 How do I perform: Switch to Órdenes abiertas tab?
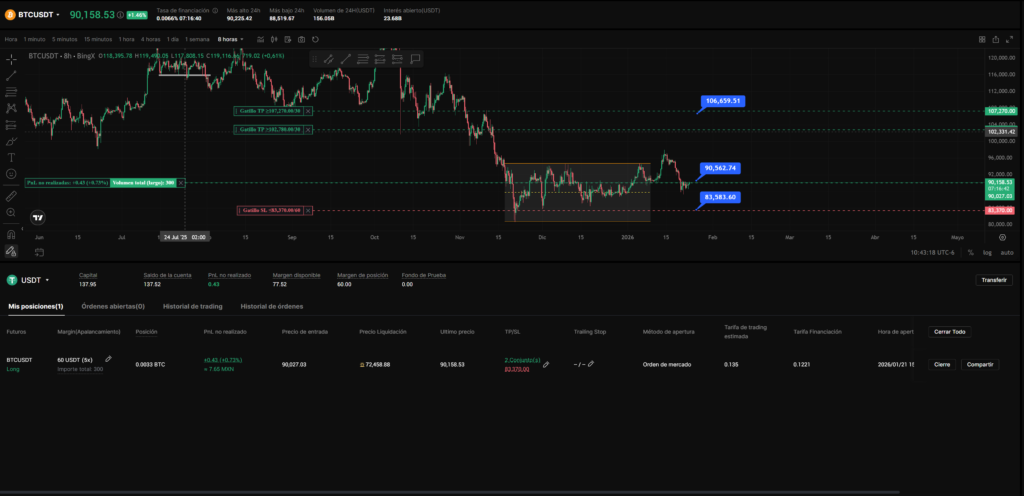[x=113, y=306]
